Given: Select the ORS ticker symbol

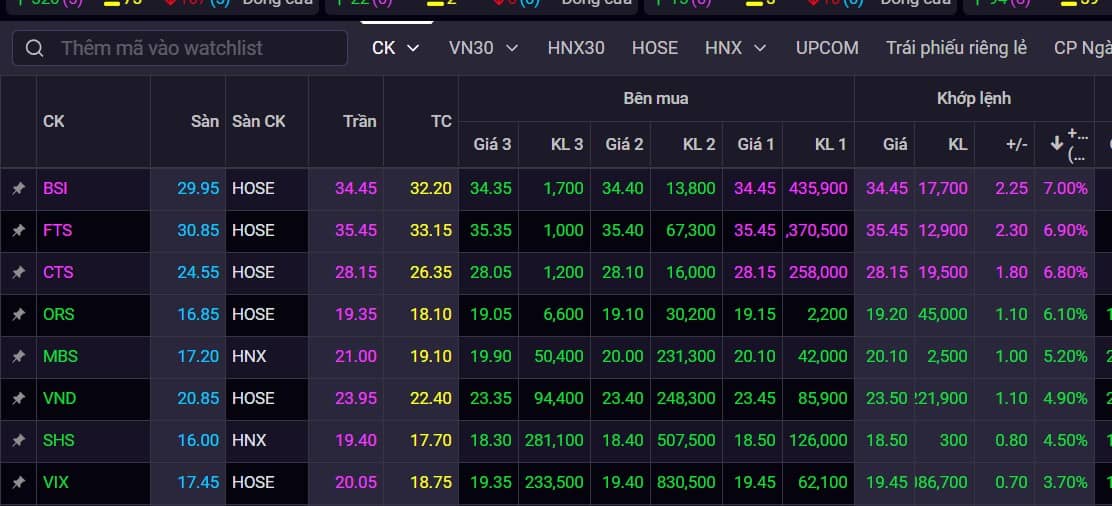Looking at the screenshot, I should pos(58,314).
